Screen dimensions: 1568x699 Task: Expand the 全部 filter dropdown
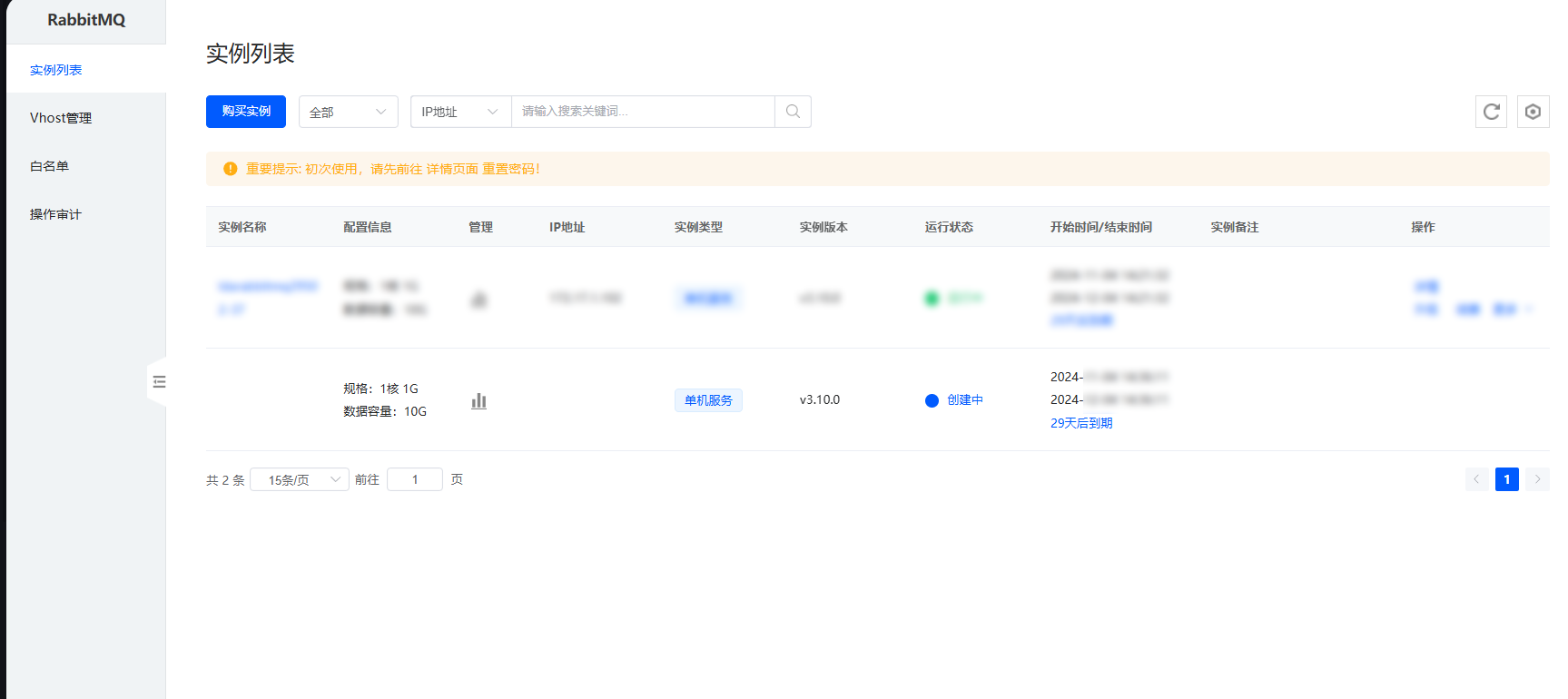pyautogui.click(x=349, y=112)
